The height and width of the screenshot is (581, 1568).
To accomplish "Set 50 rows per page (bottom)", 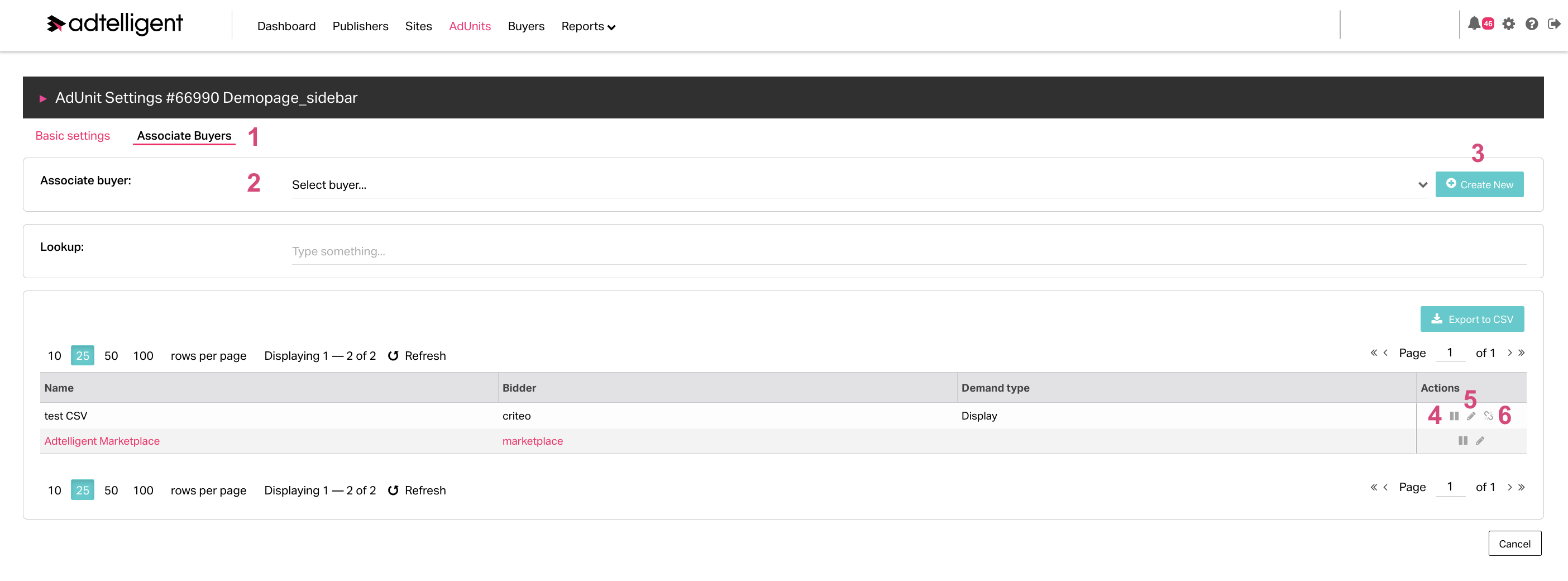I will pyautogui.click(x=111, y=490).
